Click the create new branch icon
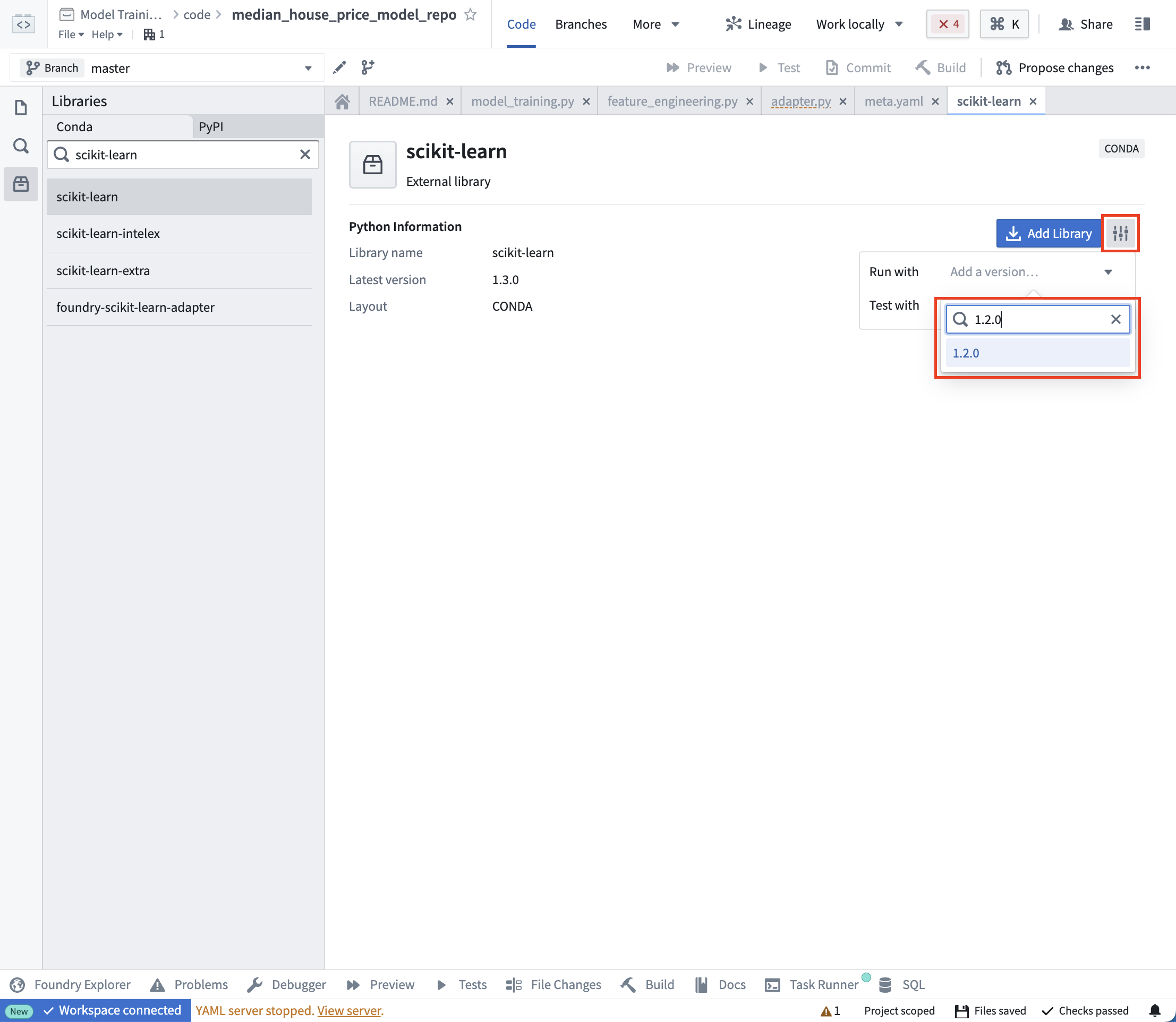The image size is (1176, 1022). pos(368,67)
